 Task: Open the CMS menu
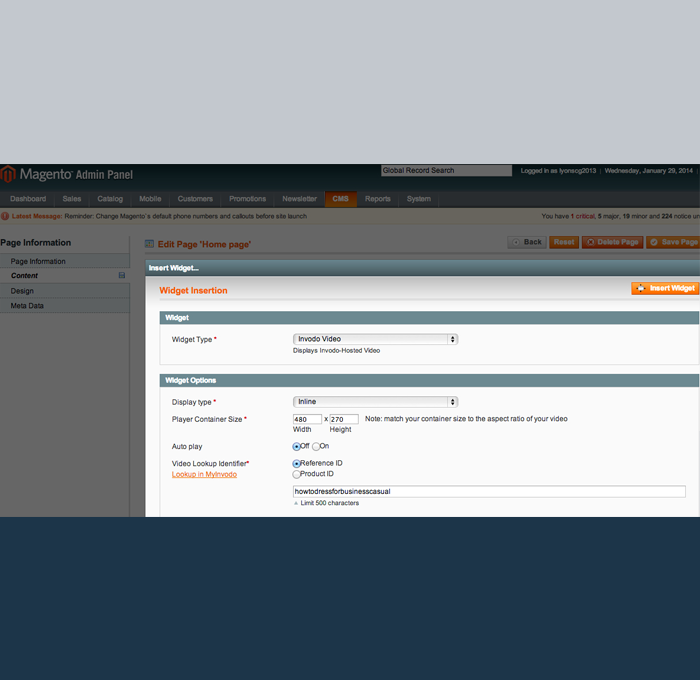point(341,199)
